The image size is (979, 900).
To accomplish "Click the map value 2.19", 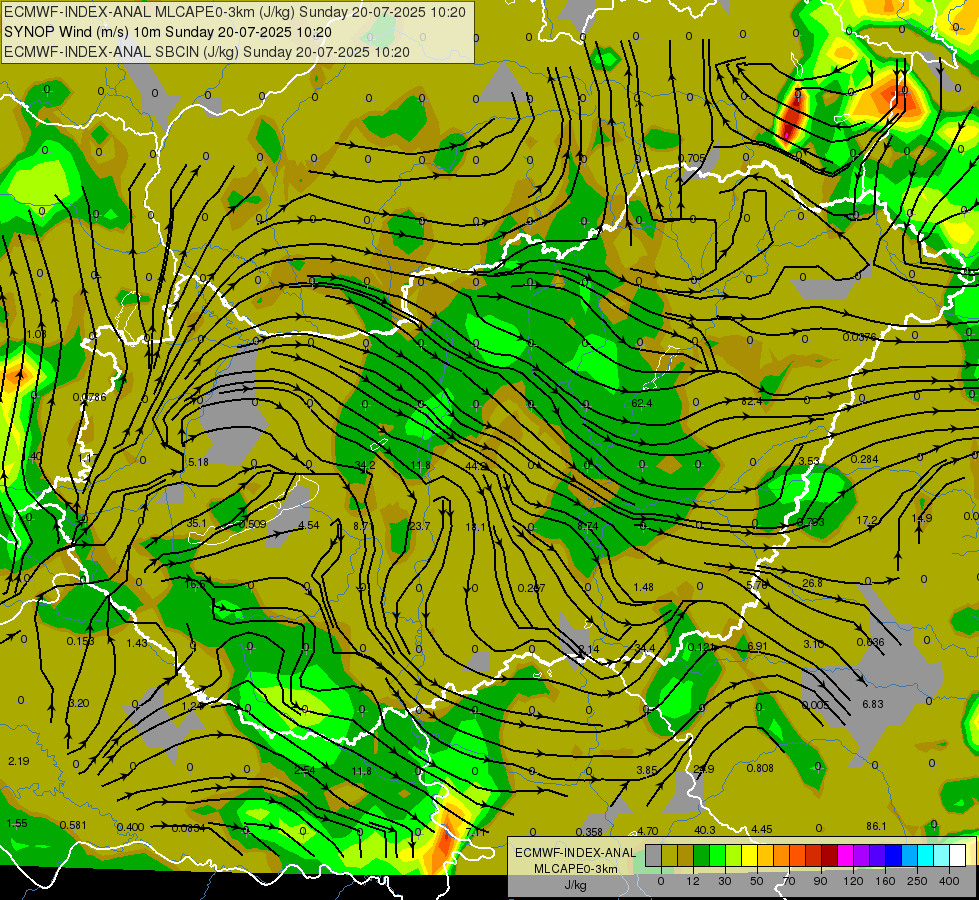I will pyautogui.click(x=19, y=761).
